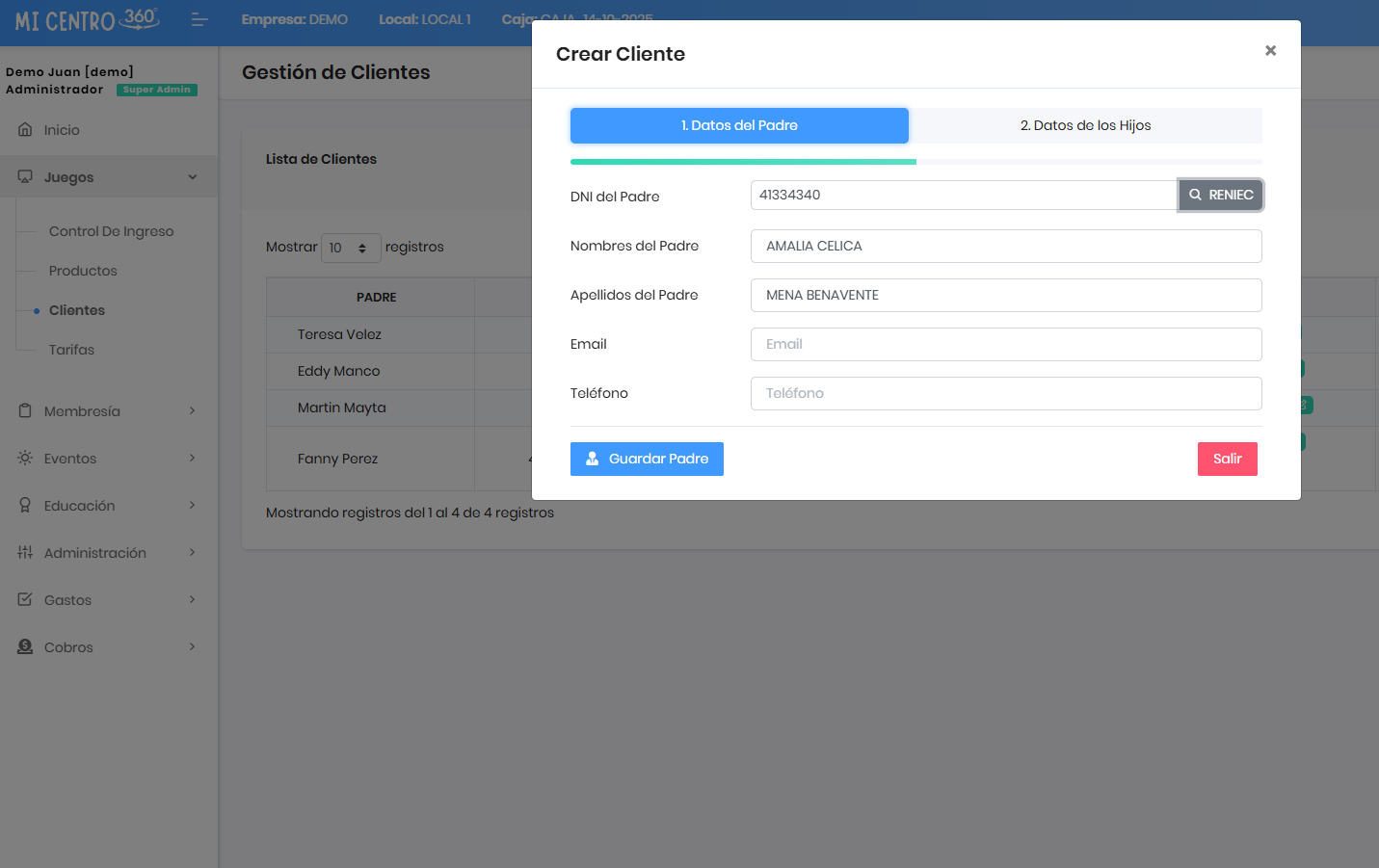
Task: Click the Administración sliders icon
Action: 25,552
